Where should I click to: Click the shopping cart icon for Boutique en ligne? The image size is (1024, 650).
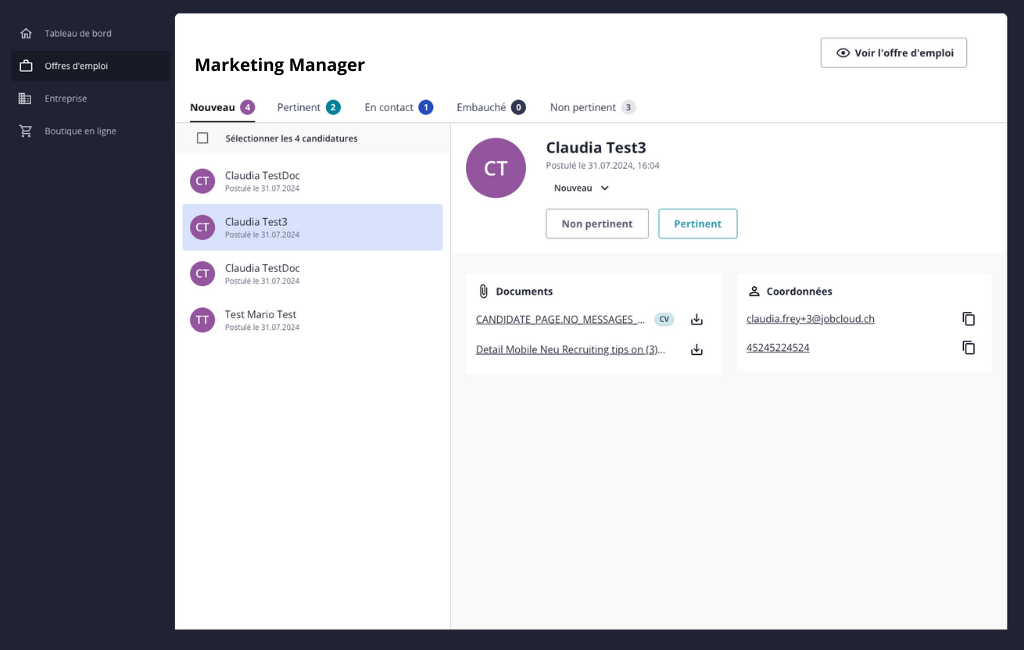tap(26, 131)
